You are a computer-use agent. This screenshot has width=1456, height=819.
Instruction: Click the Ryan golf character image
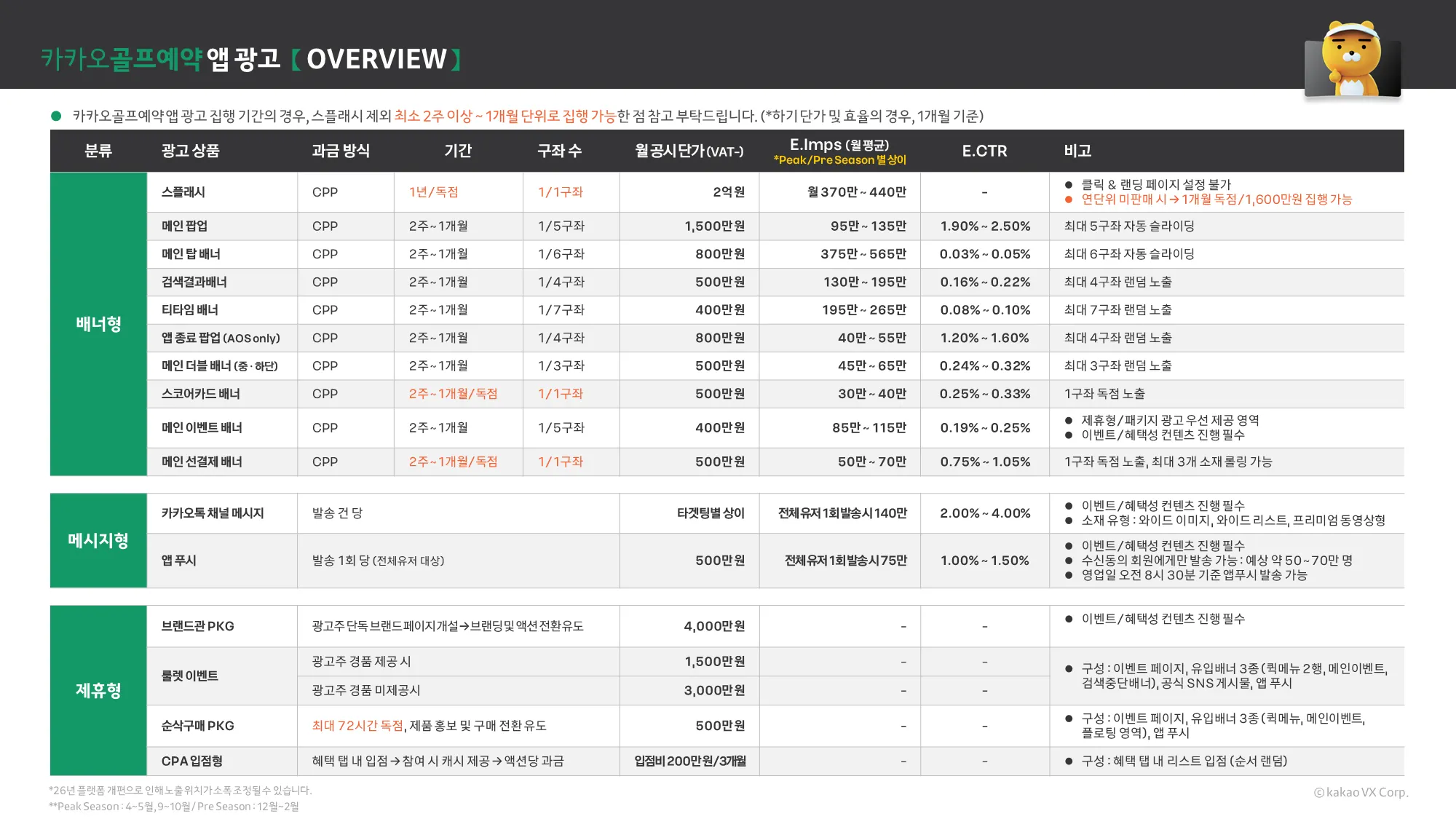(1353, 60)
